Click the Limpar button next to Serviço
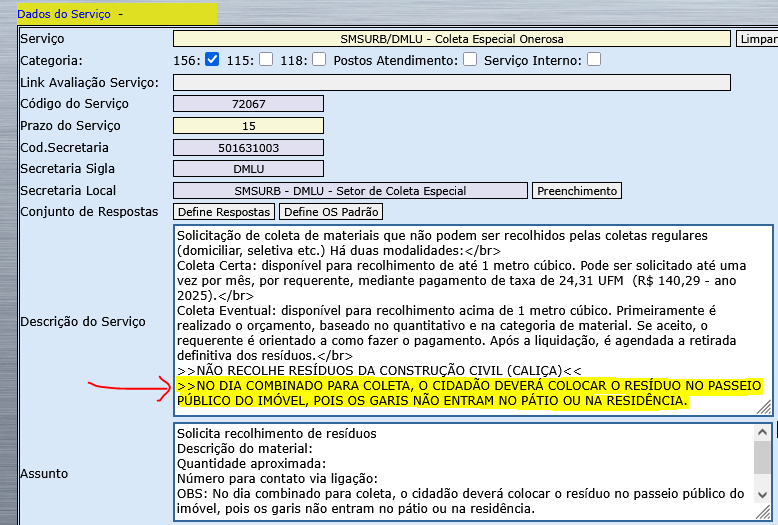Image resolution: width=778 pixels, height=525 pixels. coord(757,39)
